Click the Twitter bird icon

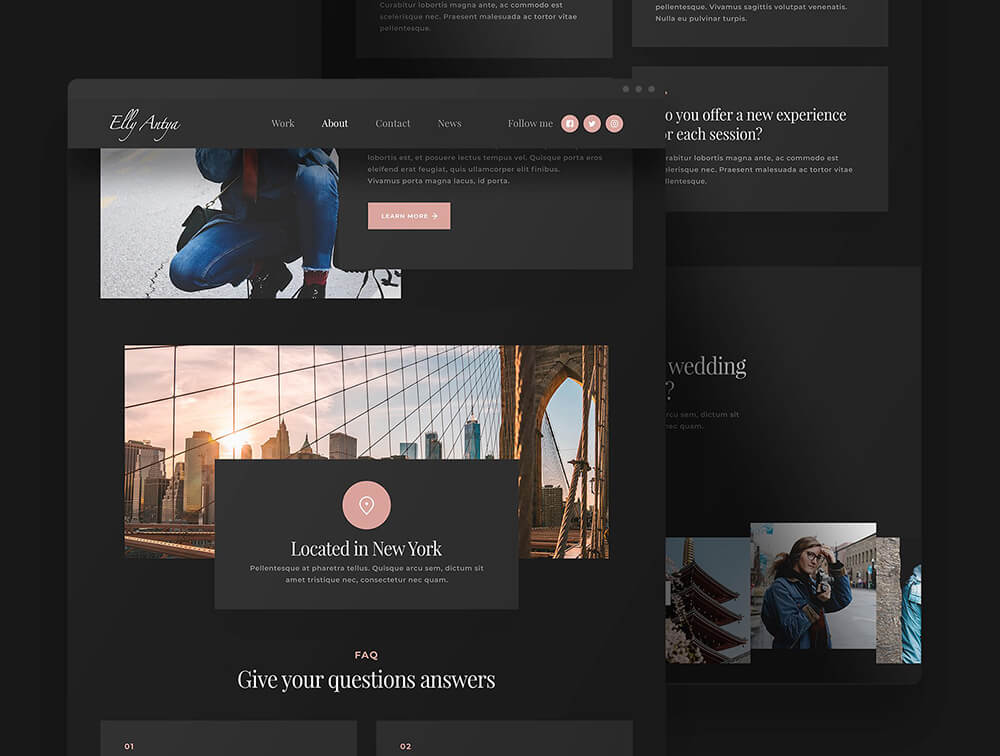[592, 124]
